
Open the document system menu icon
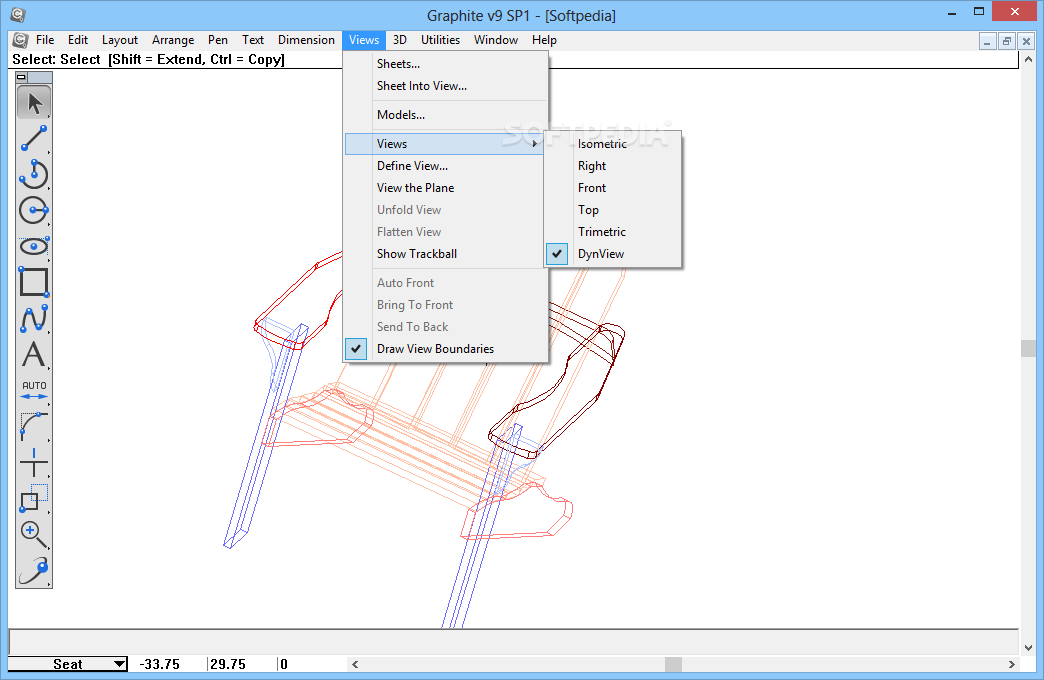21,40
